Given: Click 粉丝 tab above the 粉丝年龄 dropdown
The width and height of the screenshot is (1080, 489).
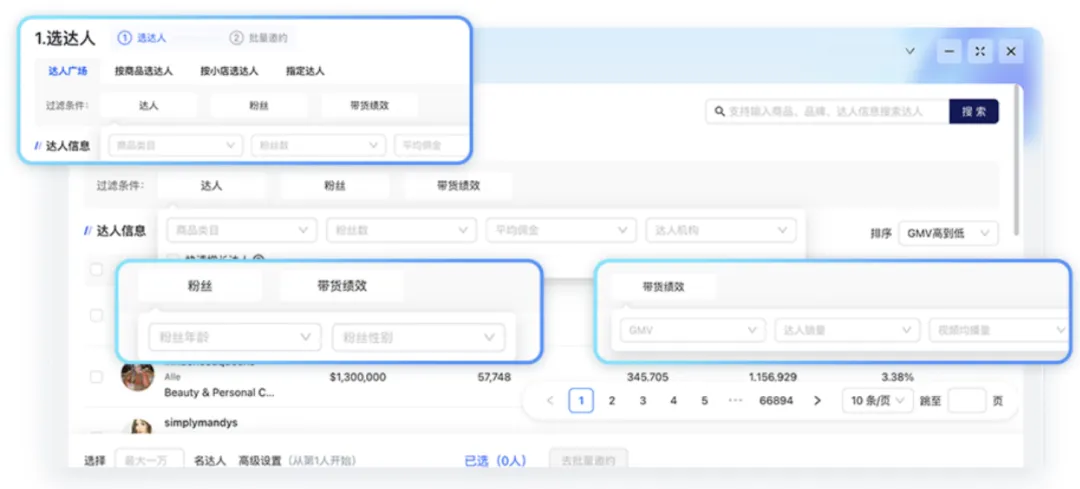Looking at the screenshot, I should pos(200,286).
